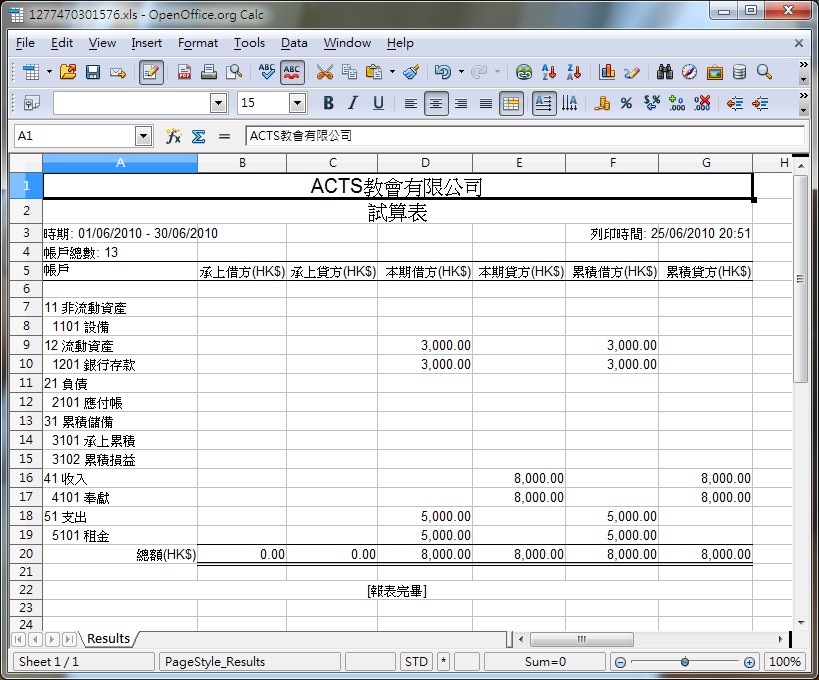The width and height of the screenshot is (819, 680).
Task: Expand the Name Box cell reference dropdown
Action: [x=143, y=136]
